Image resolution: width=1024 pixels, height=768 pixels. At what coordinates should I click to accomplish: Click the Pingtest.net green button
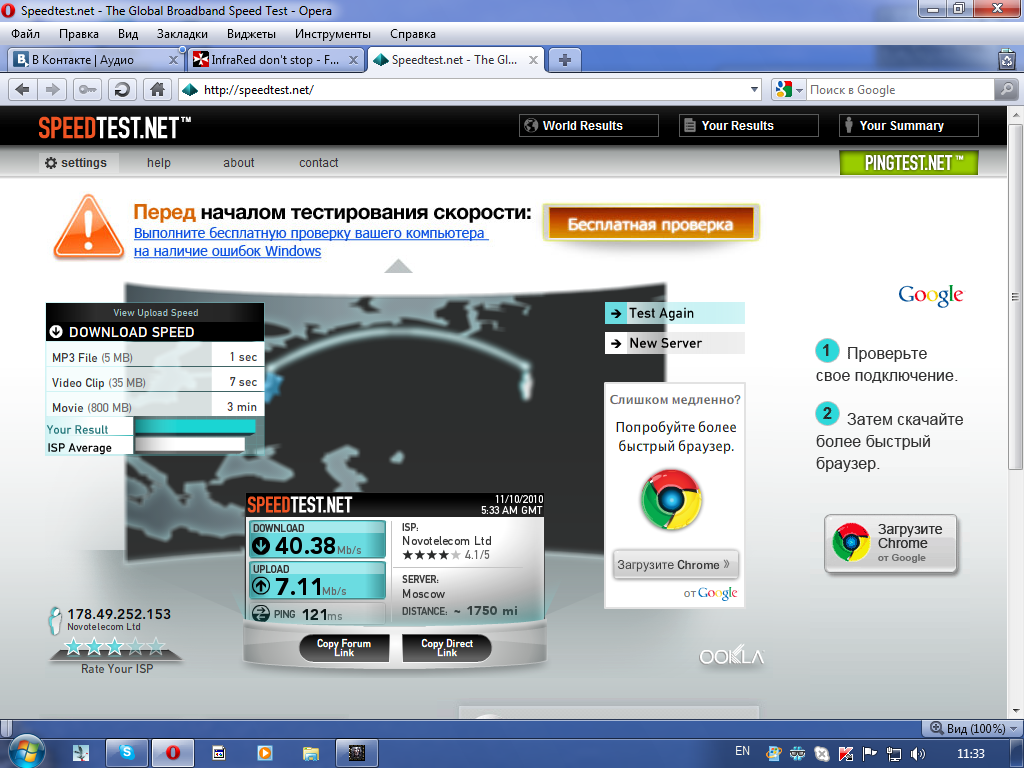908,163
